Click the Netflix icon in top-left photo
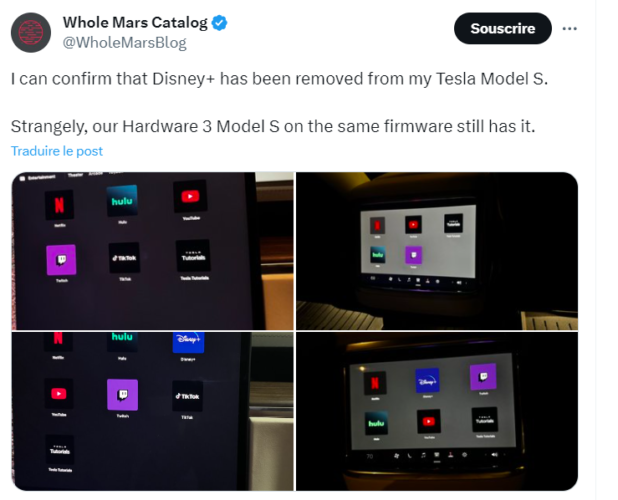This screenshot has width=618, height=500. 59,205
